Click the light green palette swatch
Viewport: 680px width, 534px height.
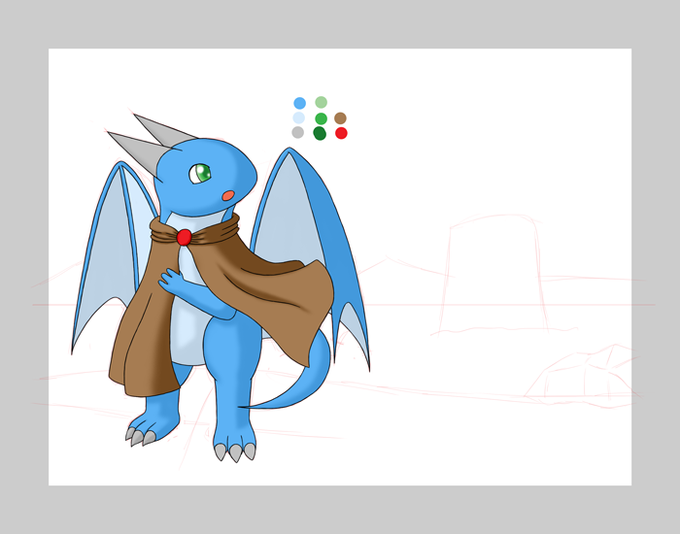321,102
